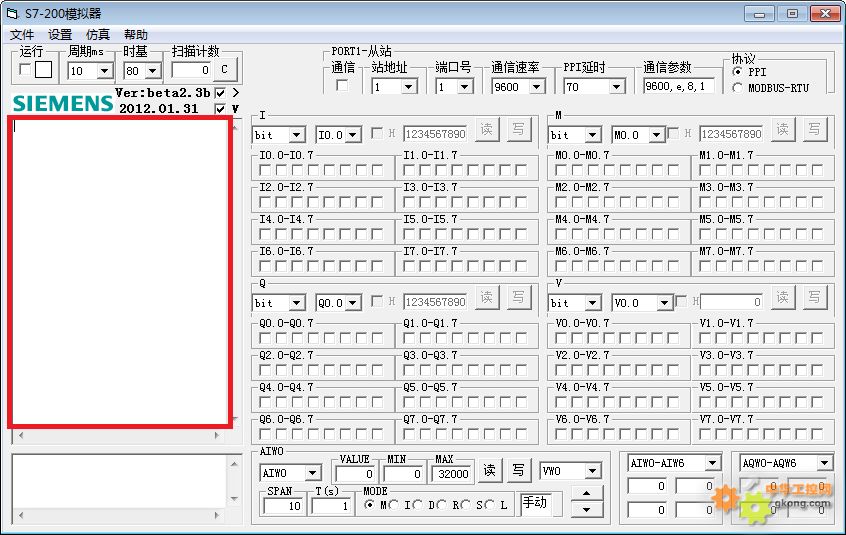Viewport: 846px width, 535px height.
Task: Toggle first bit checkbox in I1.0-I1.7
Action: coord(409,170)
